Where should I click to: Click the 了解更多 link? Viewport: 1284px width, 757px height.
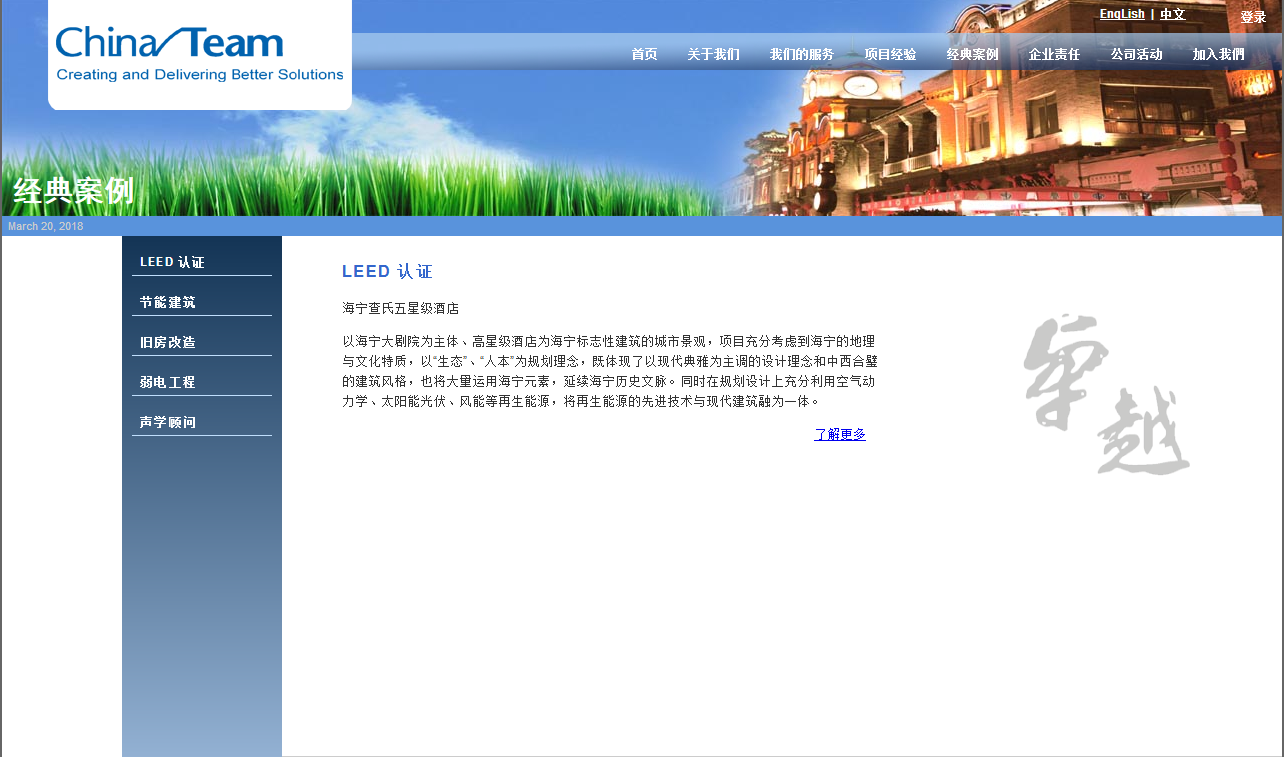pyautogui.click(x=839, y=434)
